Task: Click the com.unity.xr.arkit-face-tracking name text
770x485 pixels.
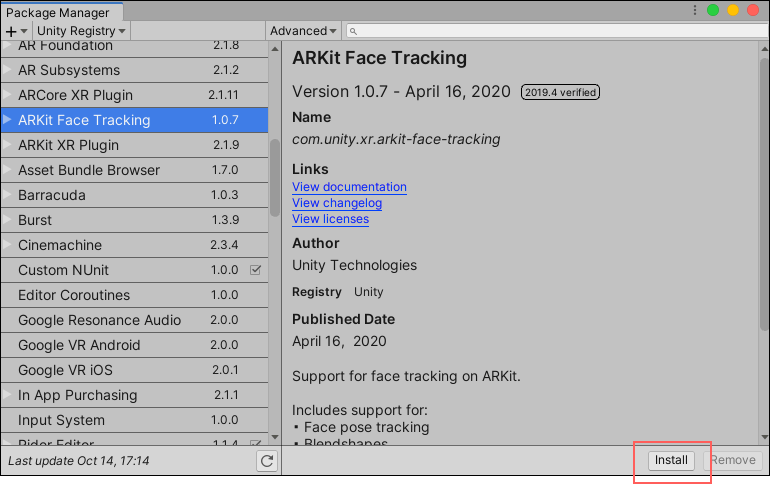Action: pos(396,140)
